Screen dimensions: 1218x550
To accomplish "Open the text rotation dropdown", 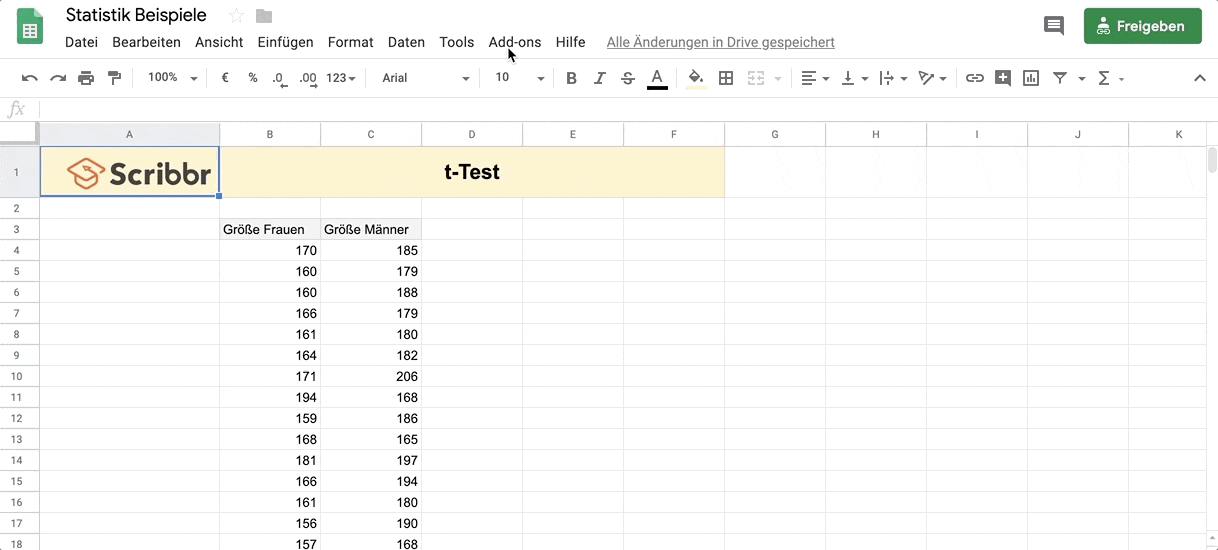I will coord(932,78).
